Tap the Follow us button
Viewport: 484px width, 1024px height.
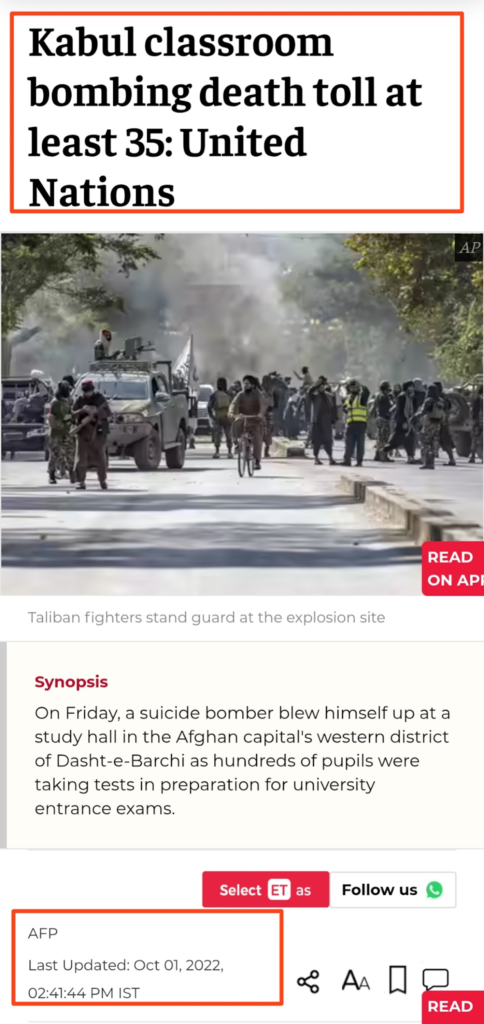tap(393, 889)
